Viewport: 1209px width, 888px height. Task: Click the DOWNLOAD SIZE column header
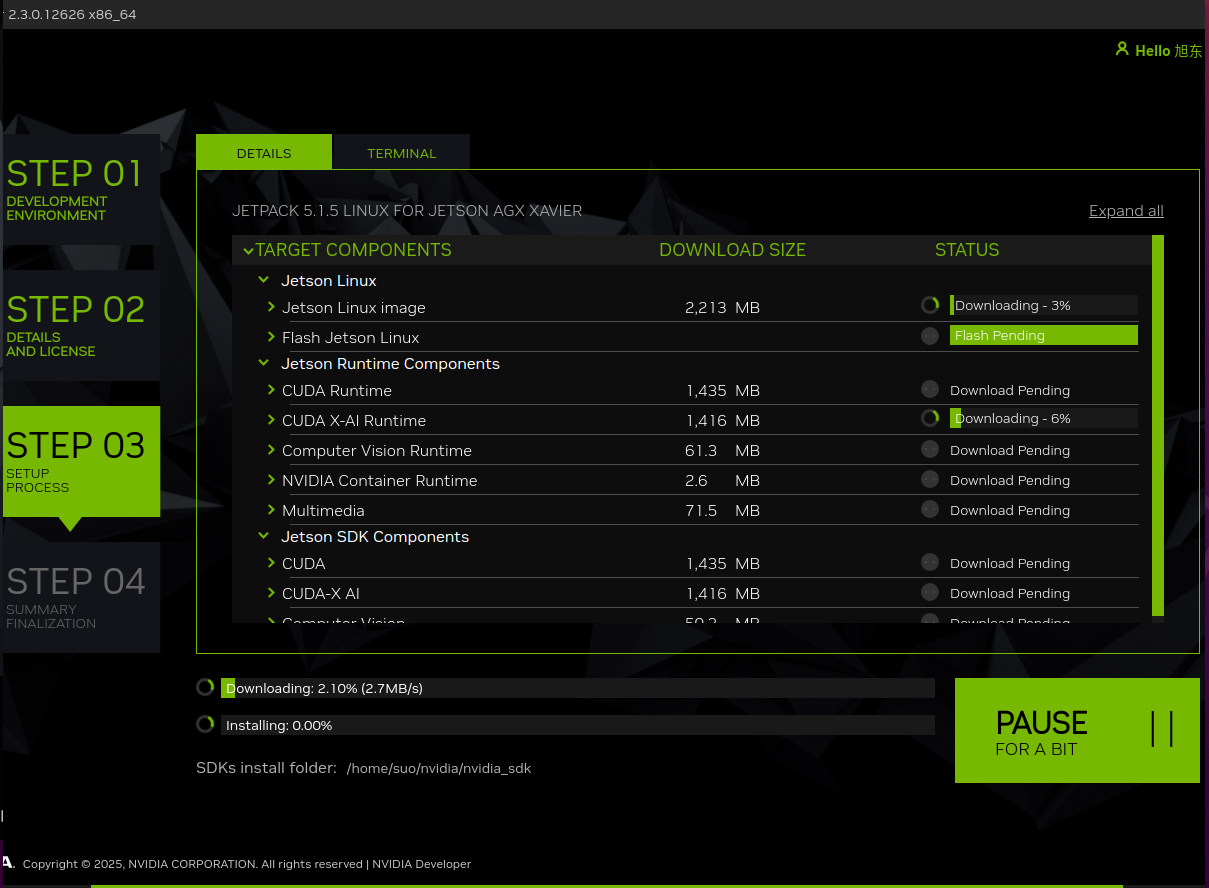732,250
